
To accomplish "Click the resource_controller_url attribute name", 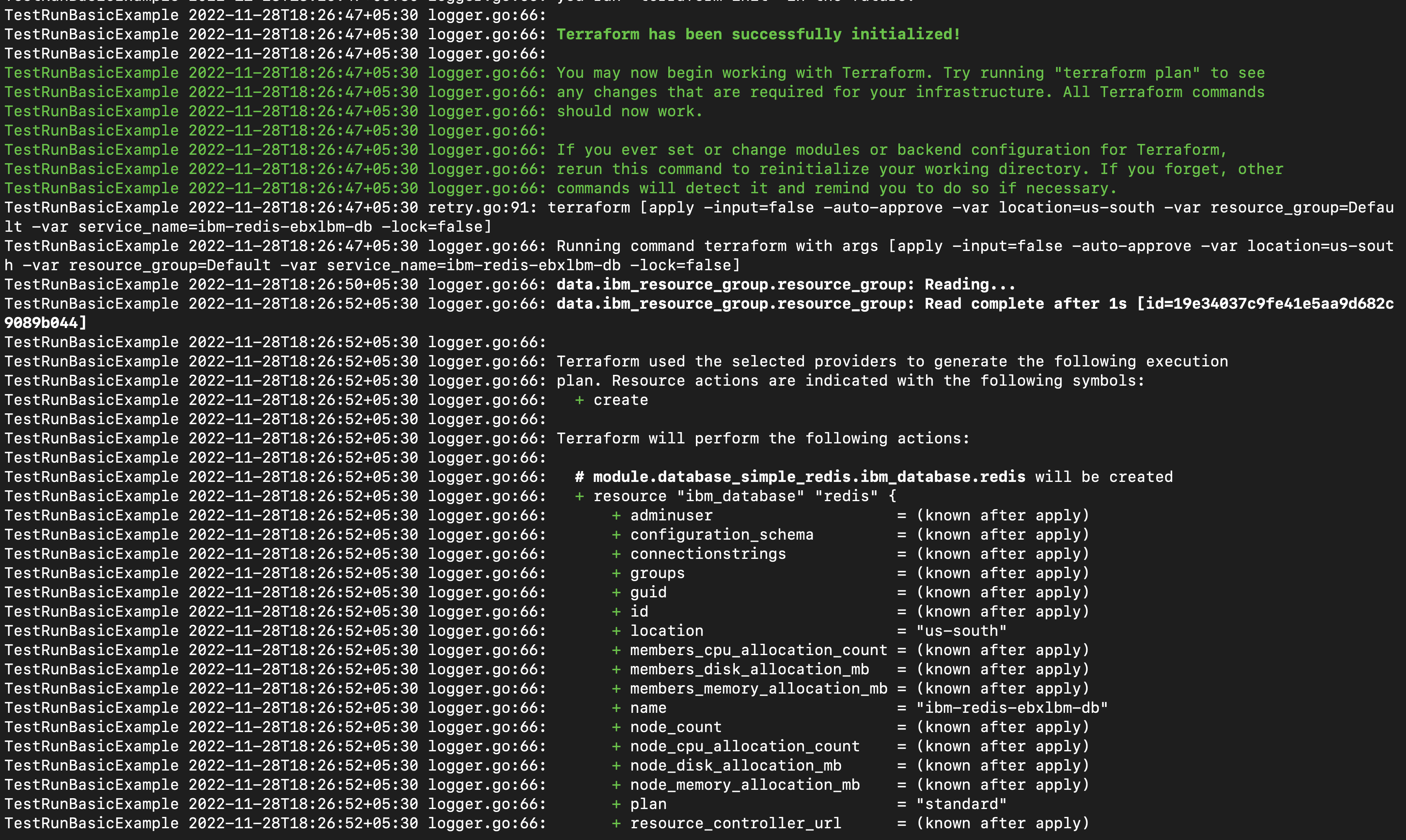I will (735, 824).
